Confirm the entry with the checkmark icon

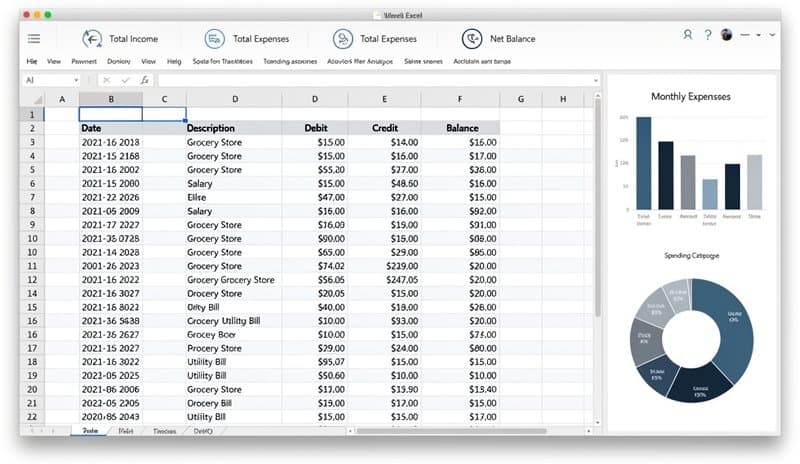(126, 80)
